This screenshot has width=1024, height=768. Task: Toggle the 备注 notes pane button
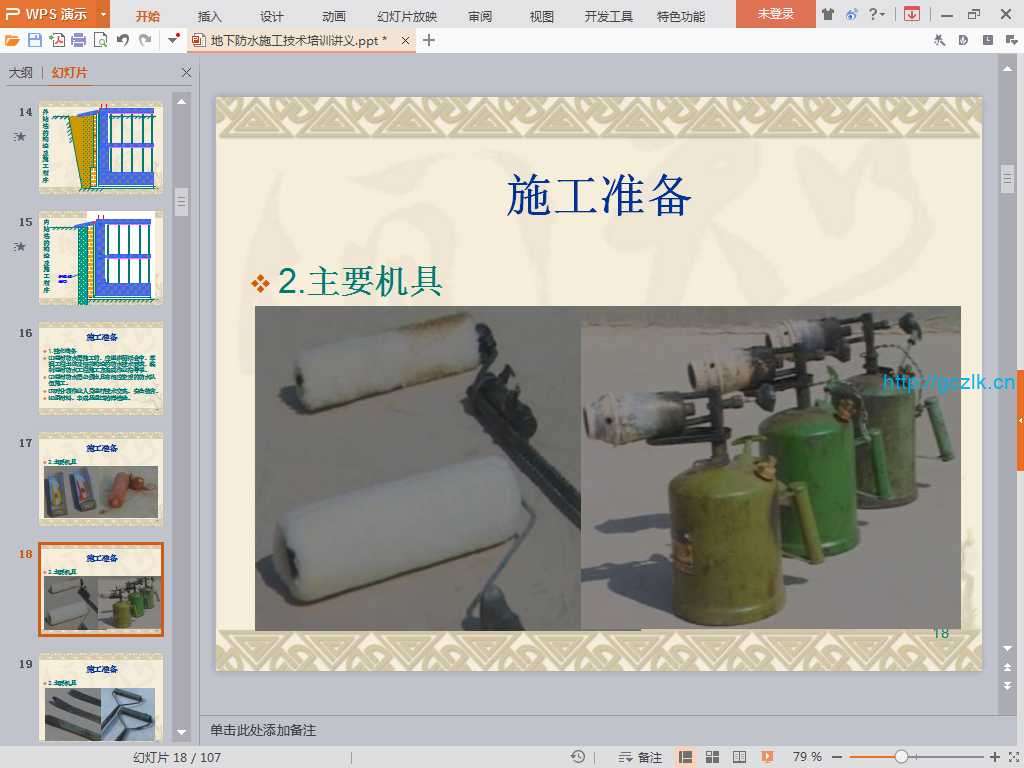pyautogui.click(x=641, y=757)
